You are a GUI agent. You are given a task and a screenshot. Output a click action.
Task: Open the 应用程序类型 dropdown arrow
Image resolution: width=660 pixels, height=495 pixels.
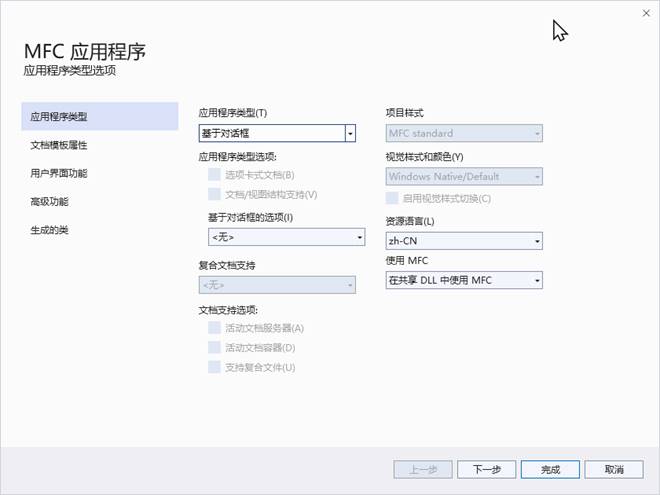coord(350,133)
